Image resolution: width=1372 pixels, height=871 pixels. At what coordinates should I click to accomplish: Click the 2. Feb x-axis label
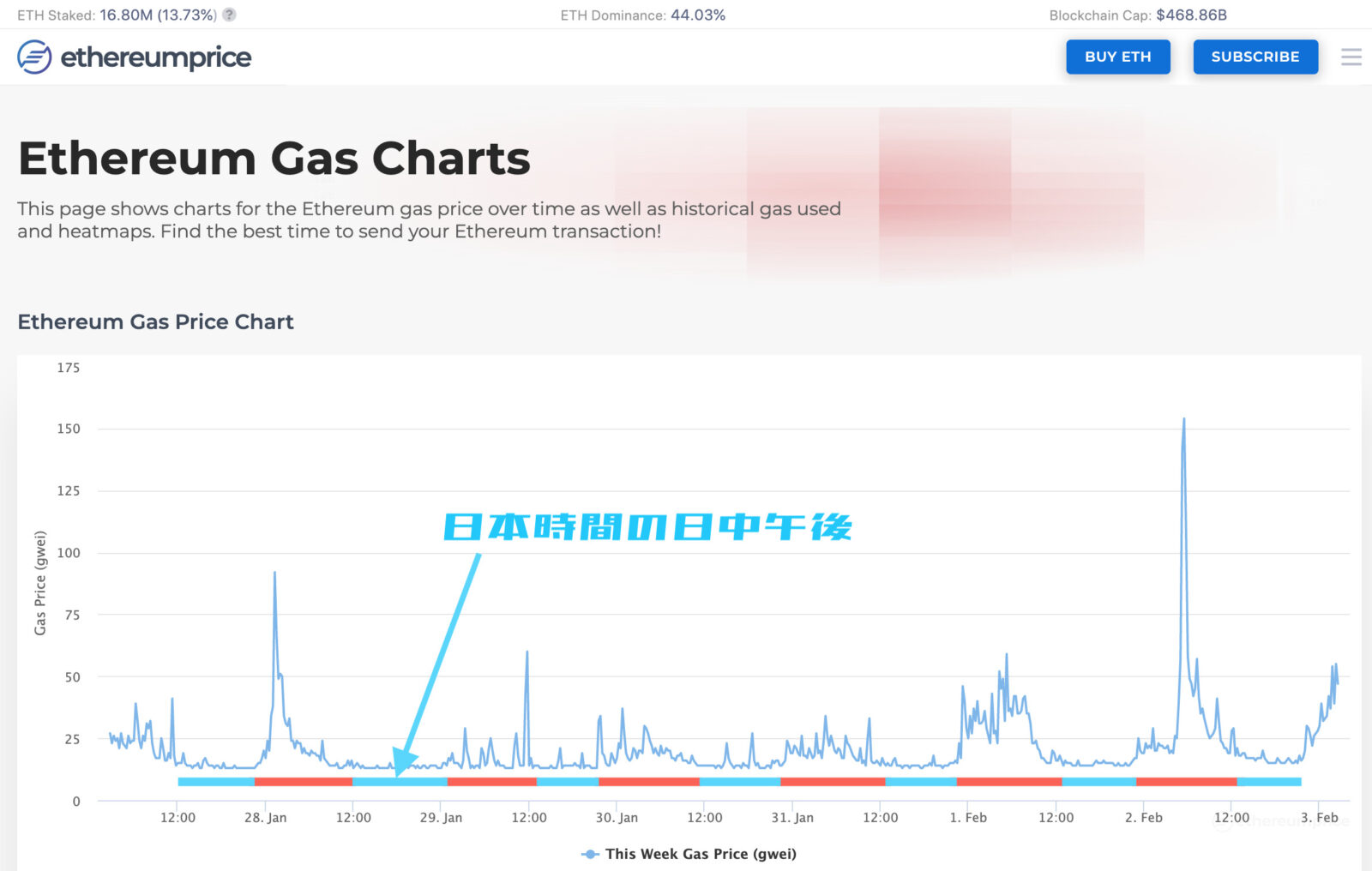[1144, 817]
